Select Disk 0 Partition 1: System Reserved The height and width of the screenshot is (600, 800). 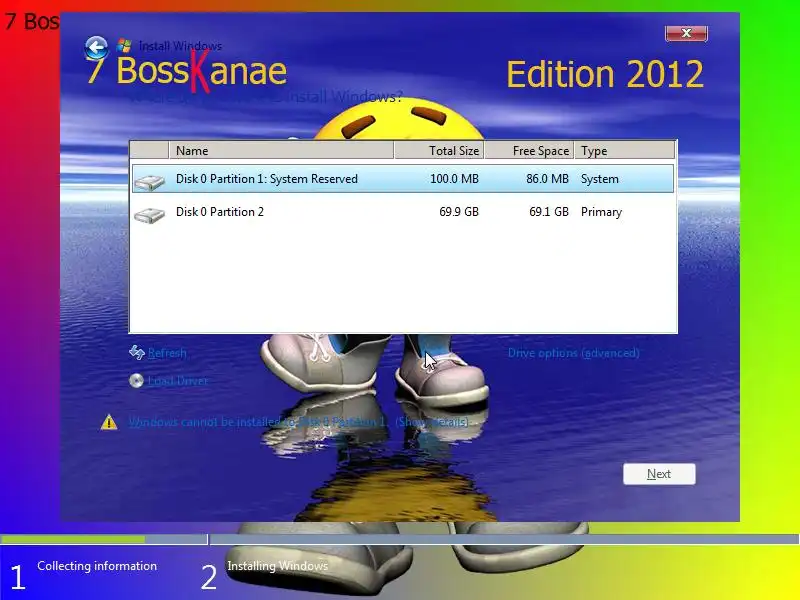(403, 179)
